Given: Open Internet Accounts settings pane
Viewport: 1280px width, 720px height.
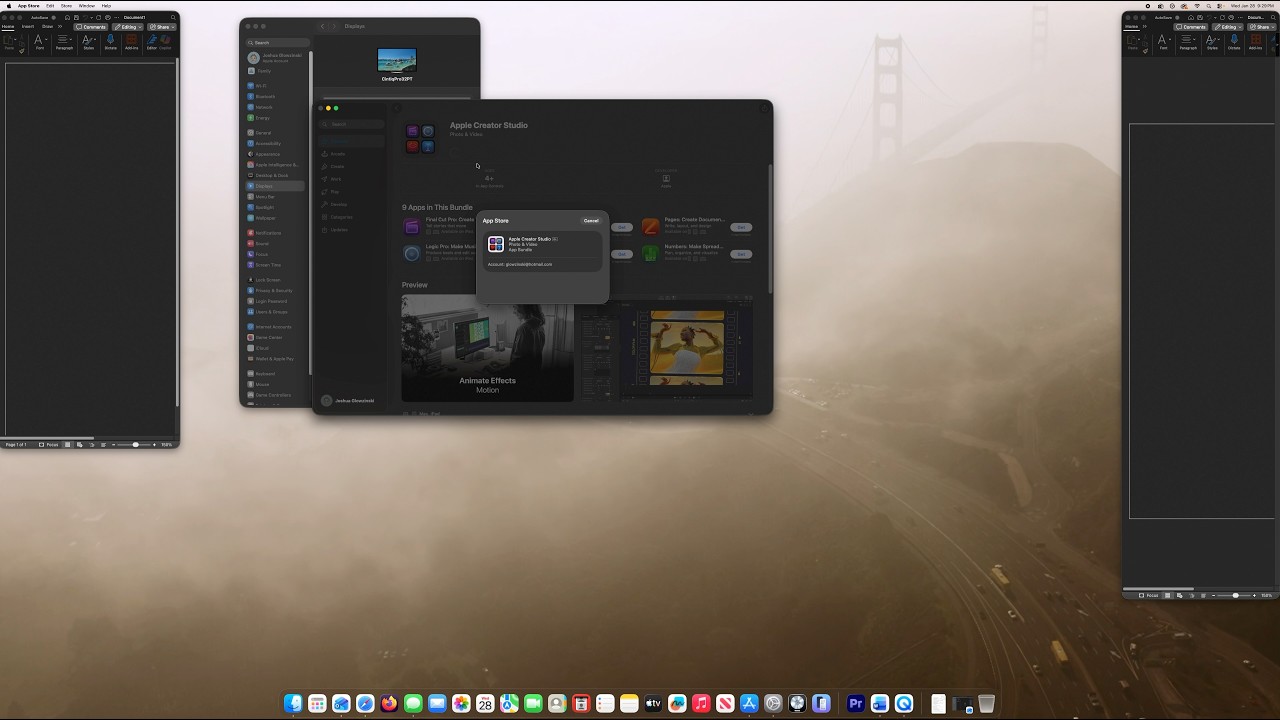Looking at the screenshot, I should click(277, 327).
